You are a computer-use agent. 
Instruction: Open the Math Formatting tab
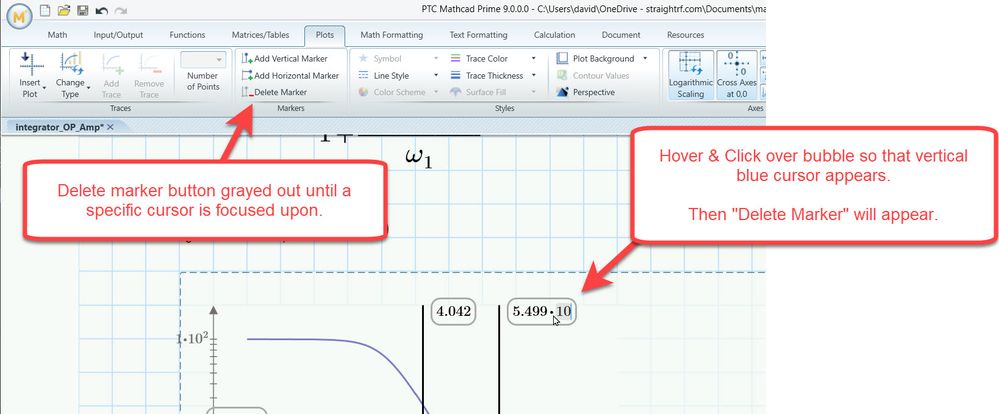tap(391, 35)
